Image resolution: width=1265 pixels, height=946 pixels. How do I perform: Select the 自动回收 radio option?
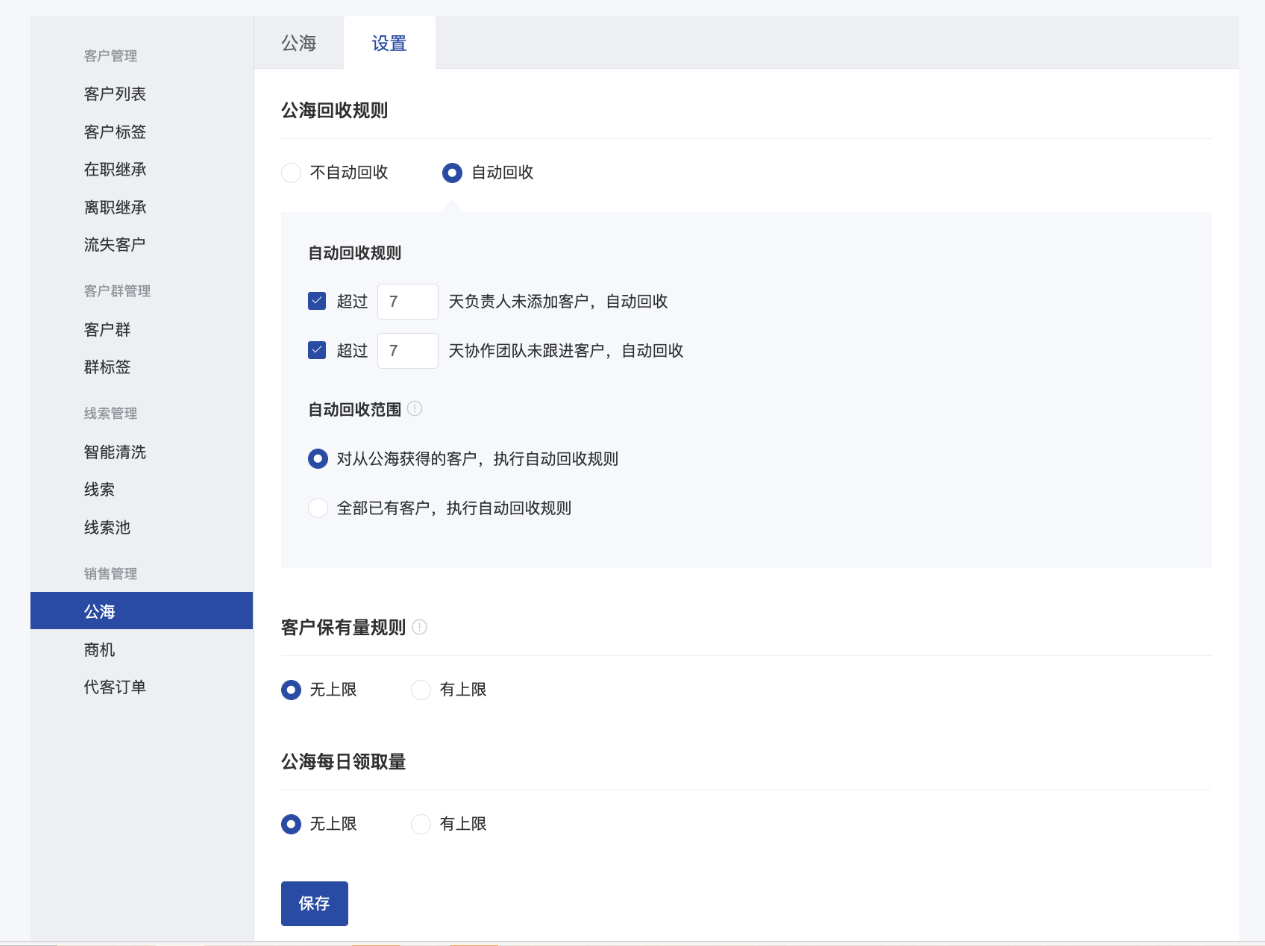[452, 173]
